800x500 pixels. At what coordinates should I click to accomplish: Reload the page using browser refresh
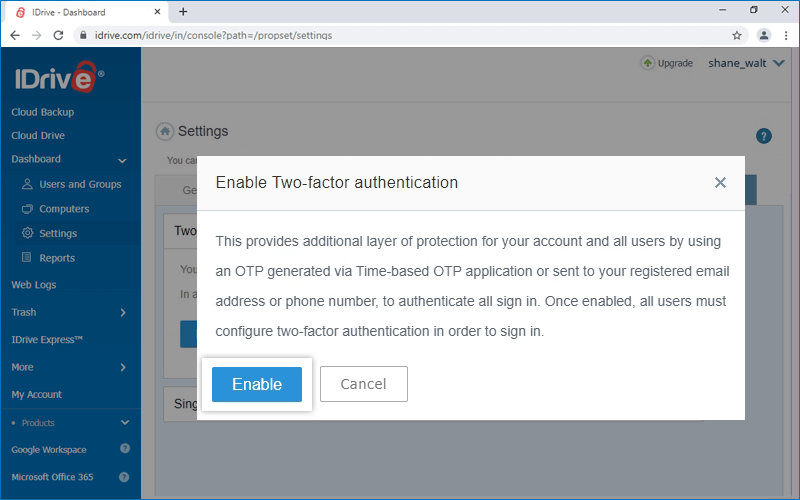[58, 35]
